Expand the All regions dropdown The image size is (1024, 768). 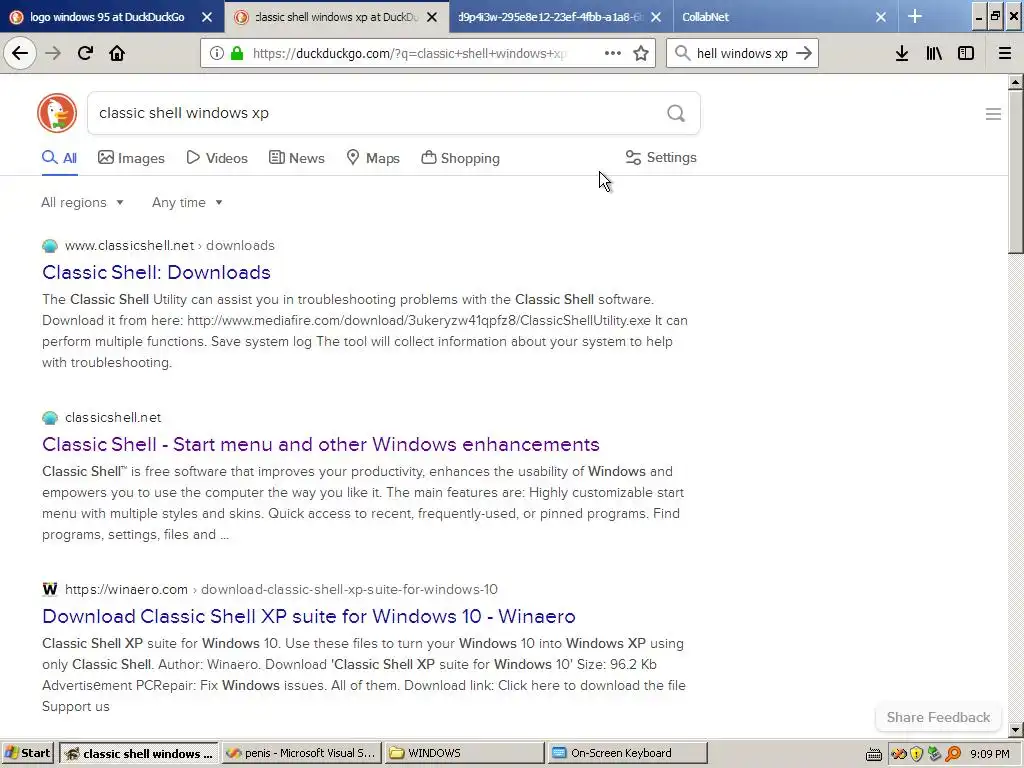pos(82,202)
